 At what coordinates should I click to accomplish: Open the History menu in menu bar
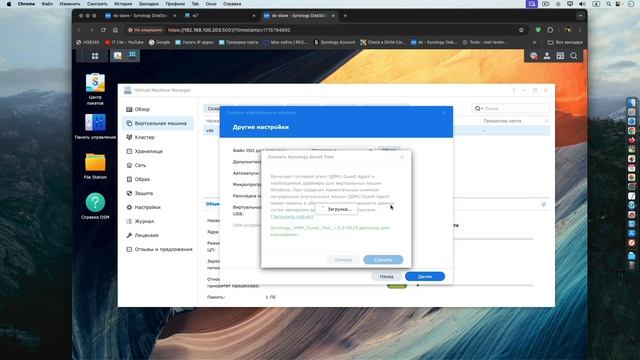tap(123, 4)
